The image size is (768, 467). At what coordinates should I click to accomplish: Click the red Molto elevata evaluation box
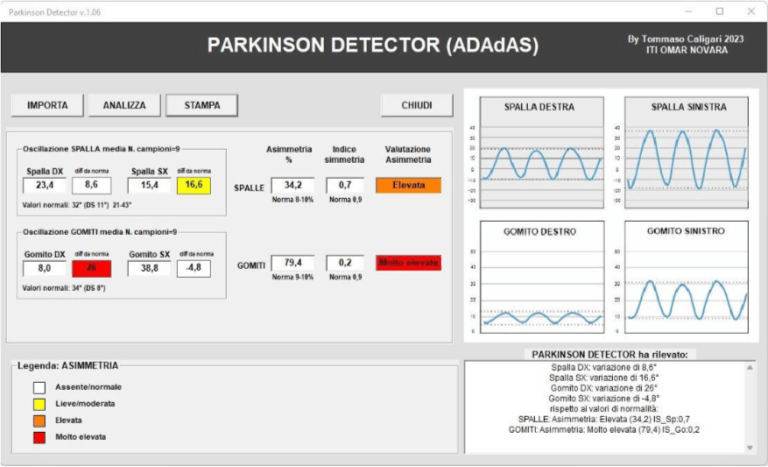pos(408,263)
